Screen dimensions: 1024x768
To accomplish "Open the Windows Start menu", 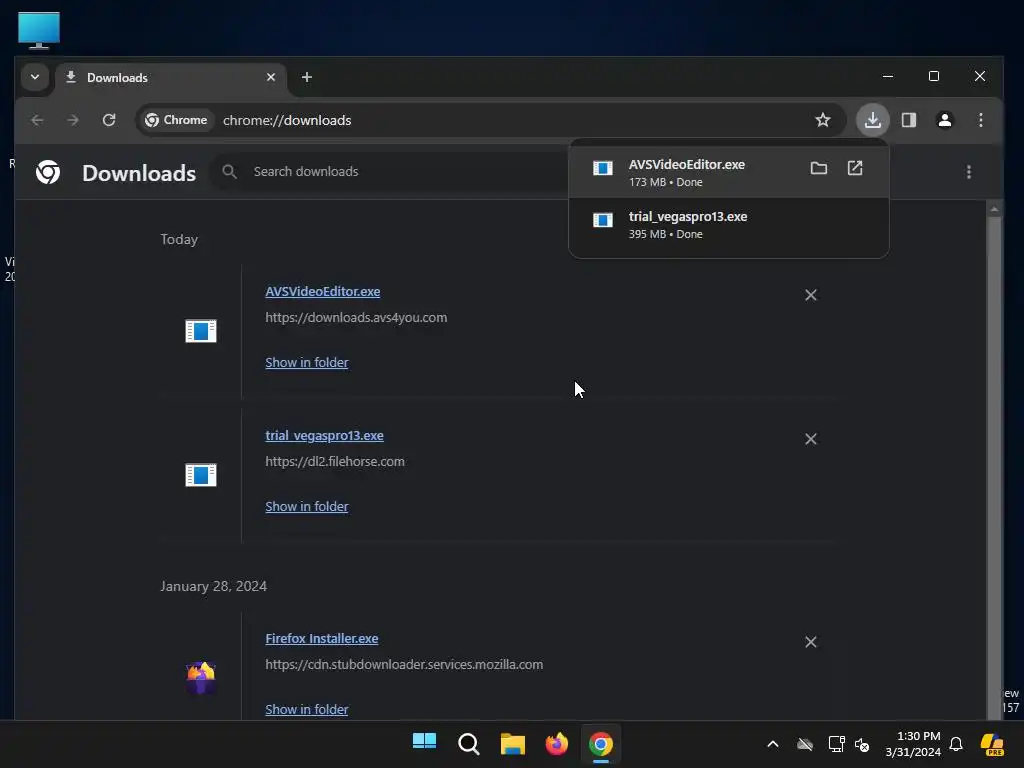I will tap(424, 743).
